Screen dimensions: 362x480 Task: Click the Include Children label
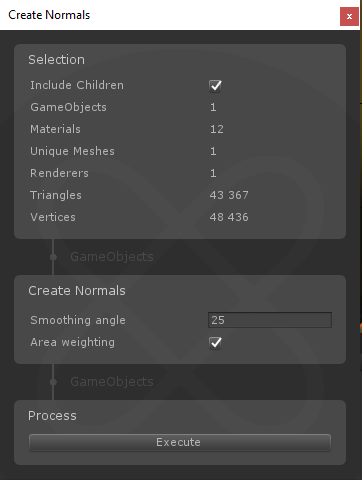[x=77, y=85]
